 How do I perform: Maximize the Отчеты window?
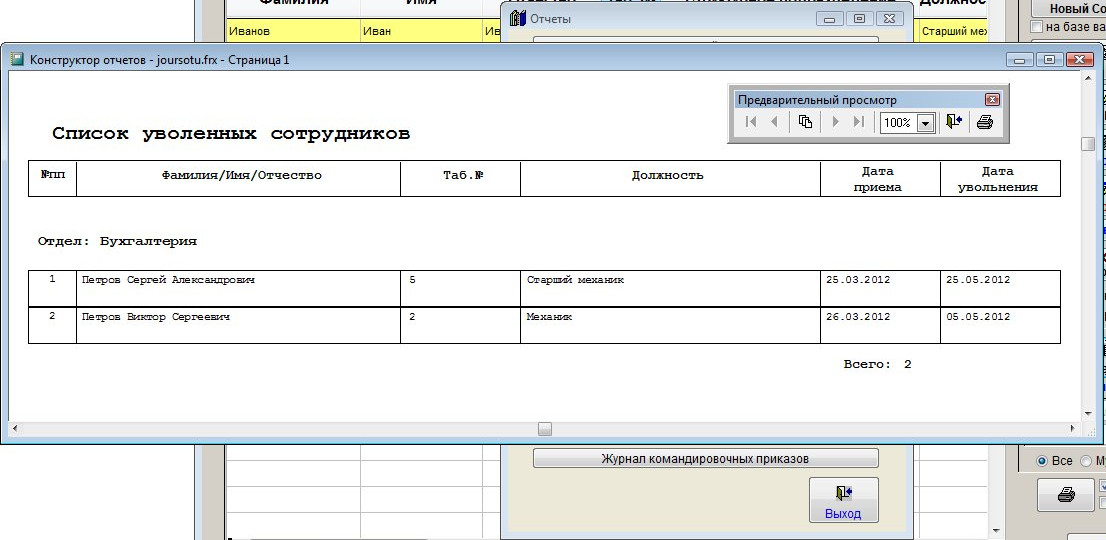coord(859,19)
